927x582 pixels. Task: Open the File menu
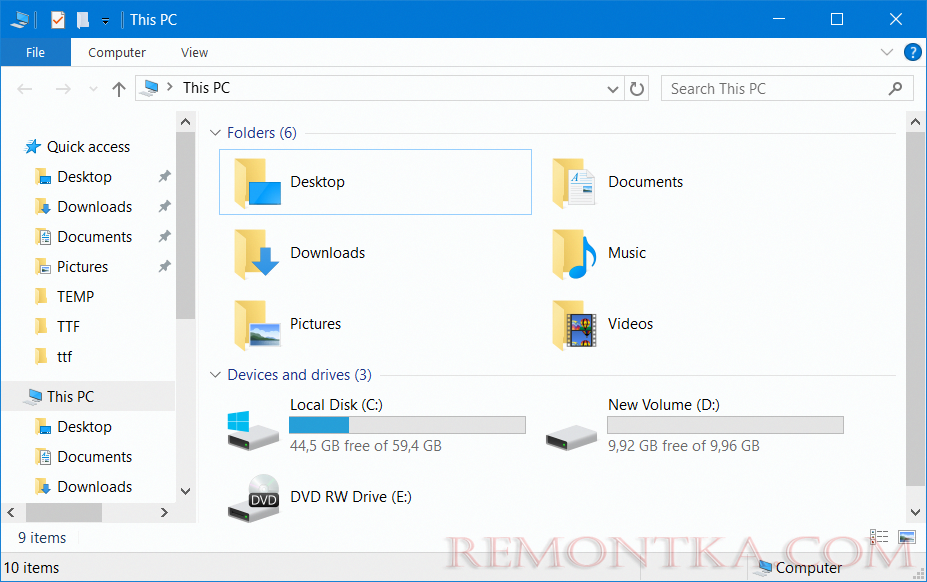pyautogui.click(x=35, y=53)
